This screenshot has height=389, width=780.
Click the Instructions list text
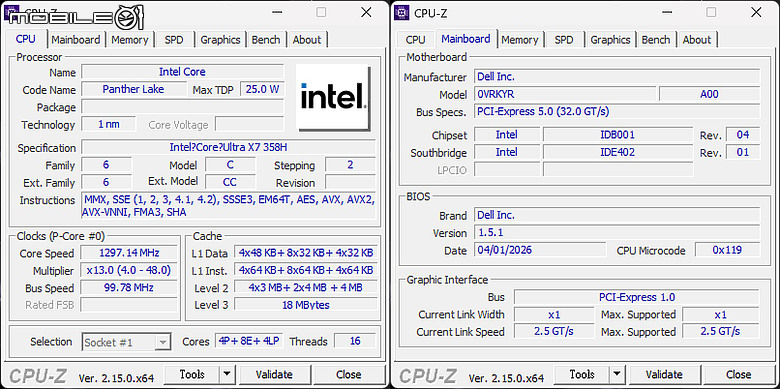[x=228, y=206]
